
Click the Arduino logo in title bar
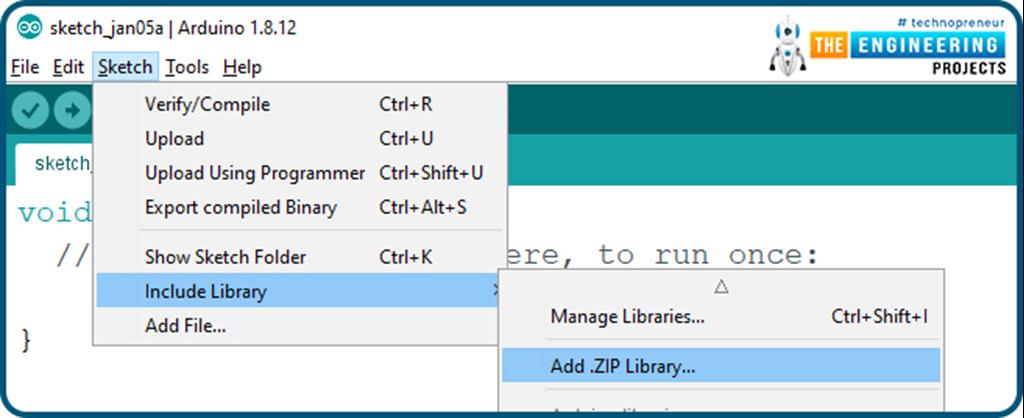click(x=30, y=28)
